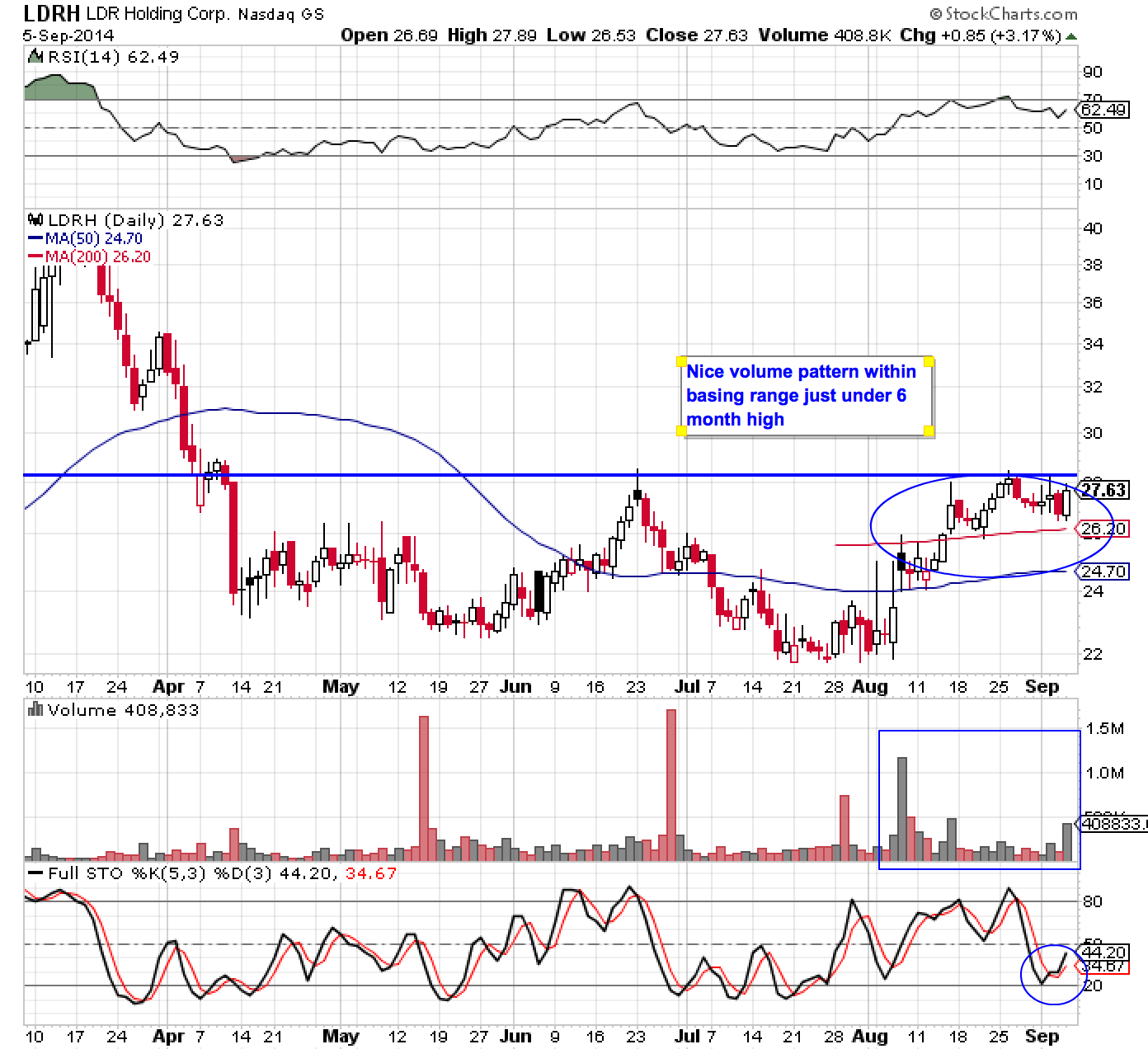The width and height of the screenshot is (1148, 1049).
Task: Click the 408833 volume value tag
Action: (x=1113, y=823)
